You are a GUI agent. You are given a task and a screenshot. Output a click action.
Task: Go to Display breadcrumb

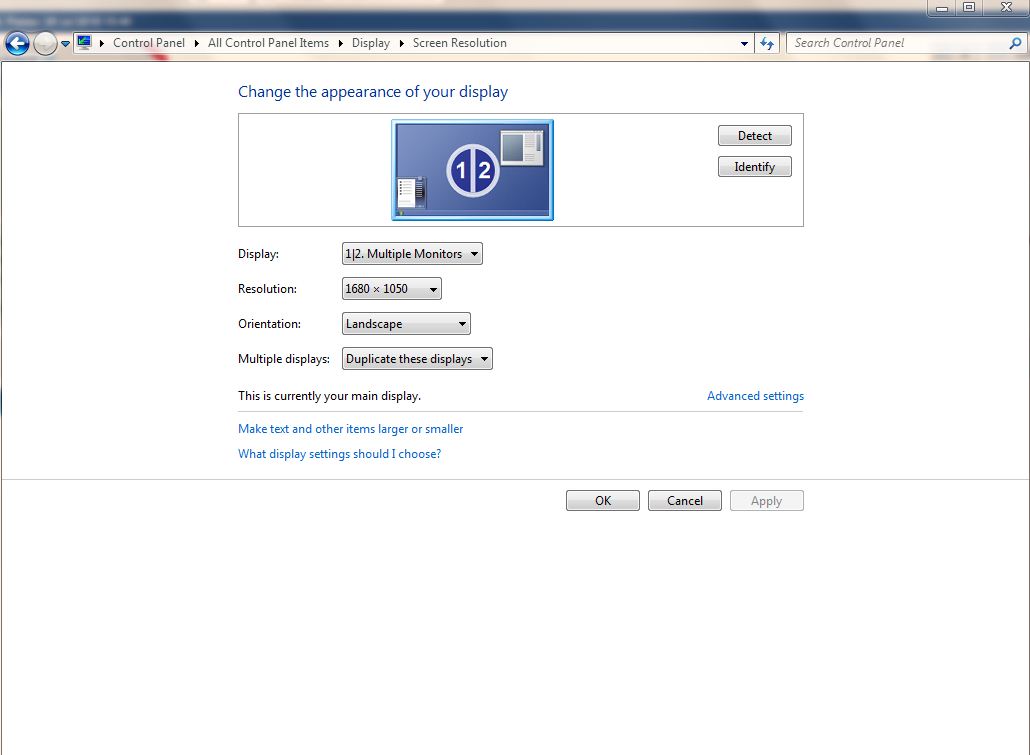pos(370,43)
